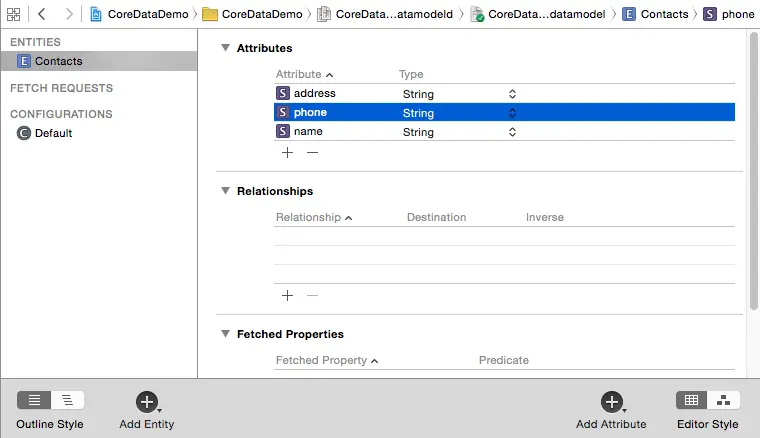The height and width of the screenshot is (438, 760).
Task: Remove attribute with minus under Attributes
Action: pyautogui.click(x=313, y=153)
